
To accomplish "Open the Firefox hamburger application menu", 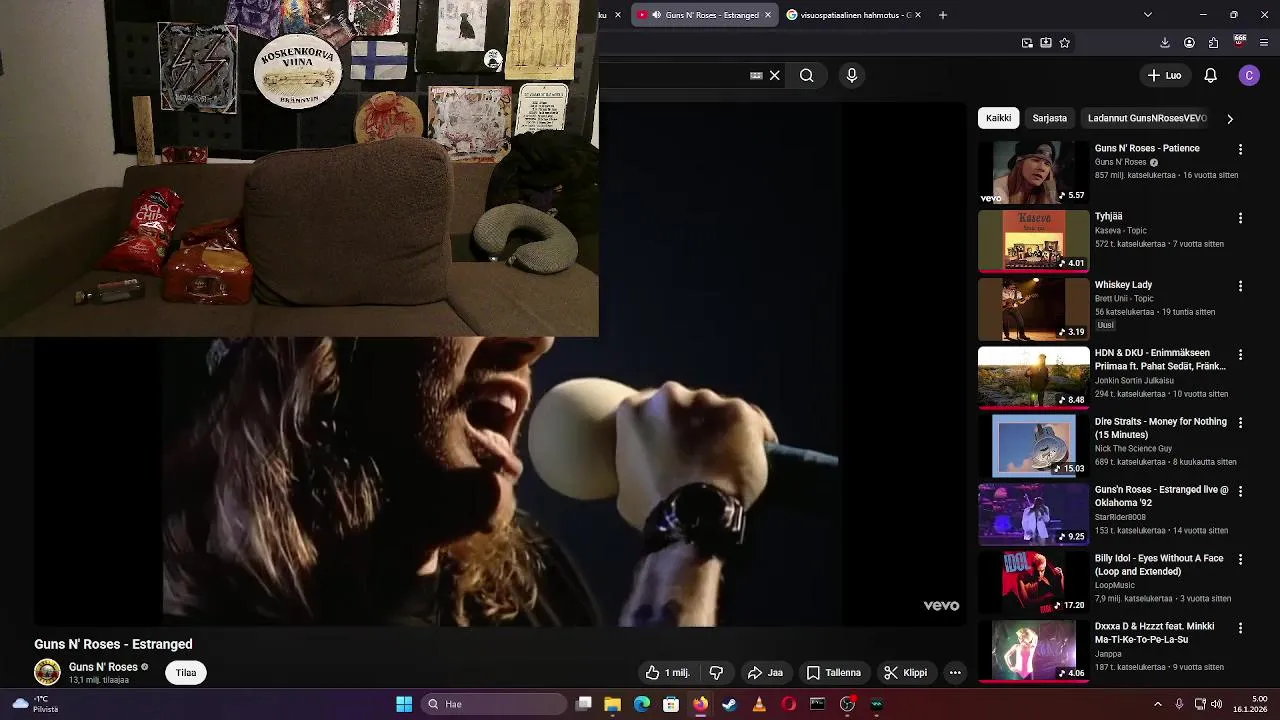I will [x=1264, y=43].
